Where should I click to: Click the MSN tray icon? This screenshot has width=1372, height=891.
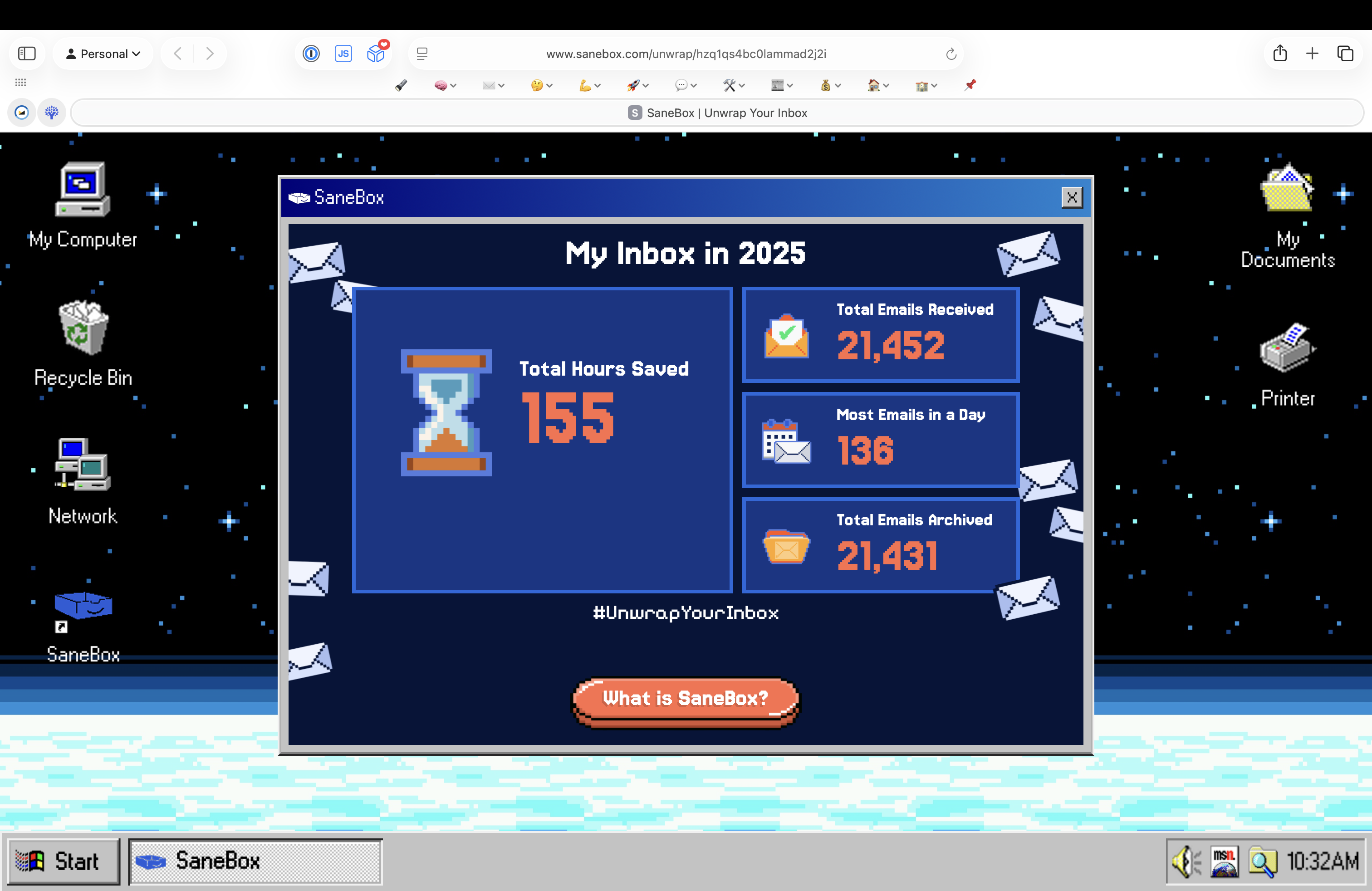[x=1224, y=862]
